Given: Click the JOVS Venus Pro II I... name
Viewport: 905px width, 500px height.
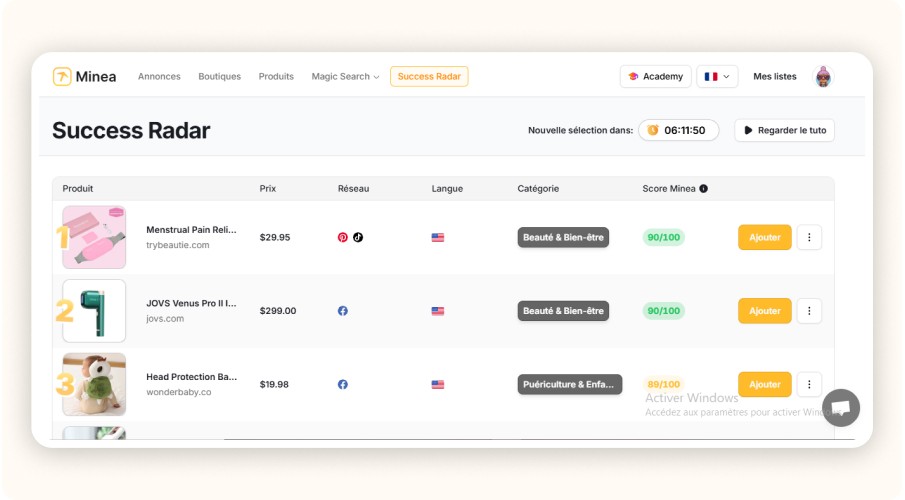Looking at the screenshot, I should [191, 303].
